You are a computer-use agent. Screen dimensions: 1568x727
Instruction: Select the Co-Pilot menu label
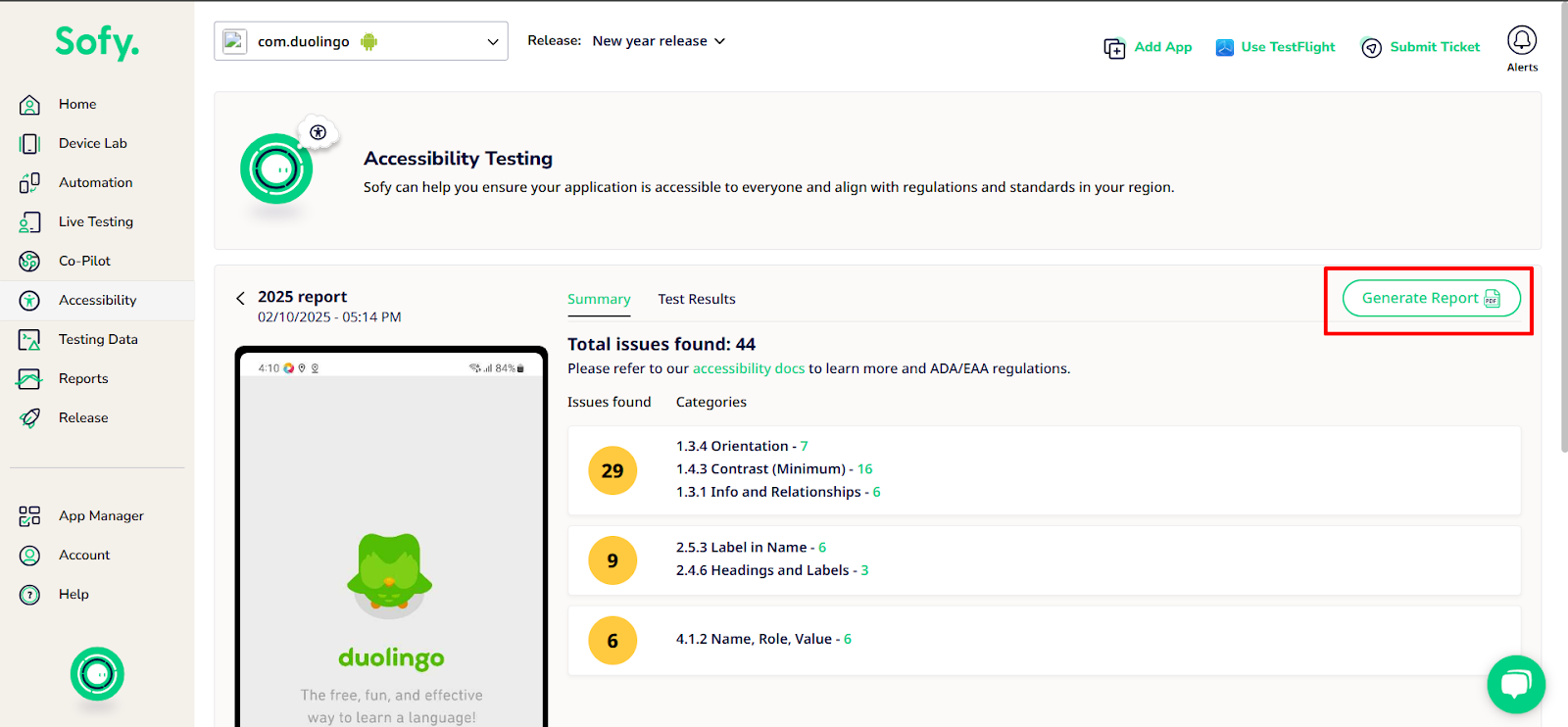[84, 261]
